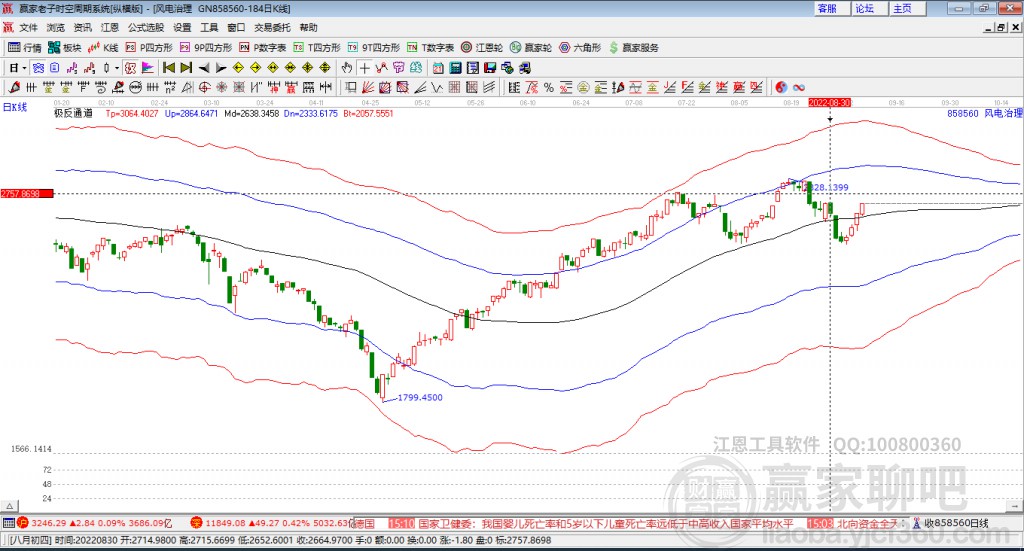
Task: Open the 浏览 menu
Action: pyautogui.click(x=56, y=27)
